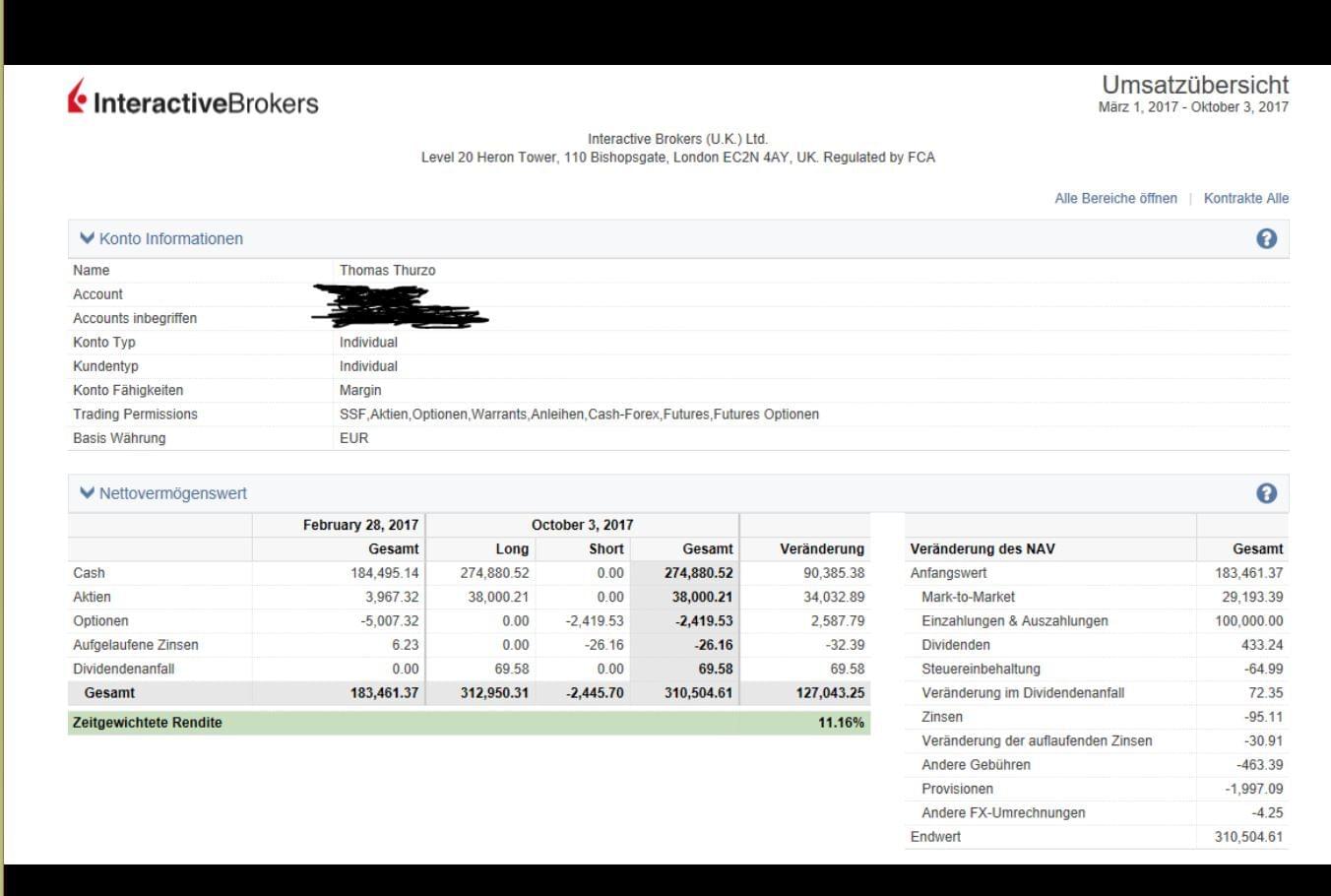The height and width of the screenshot is (896, 1331).
Task: Select Veränderung der auflaufenden Zinsen value -30.91
Action: point(1263,740)
